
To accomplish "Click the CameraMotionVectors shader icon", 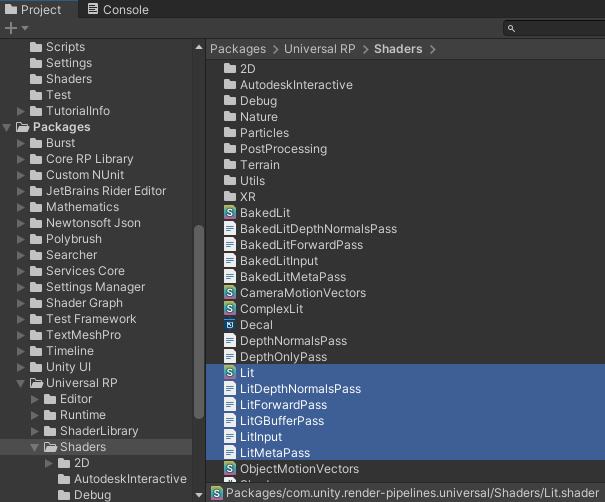I will pos(230,292).
